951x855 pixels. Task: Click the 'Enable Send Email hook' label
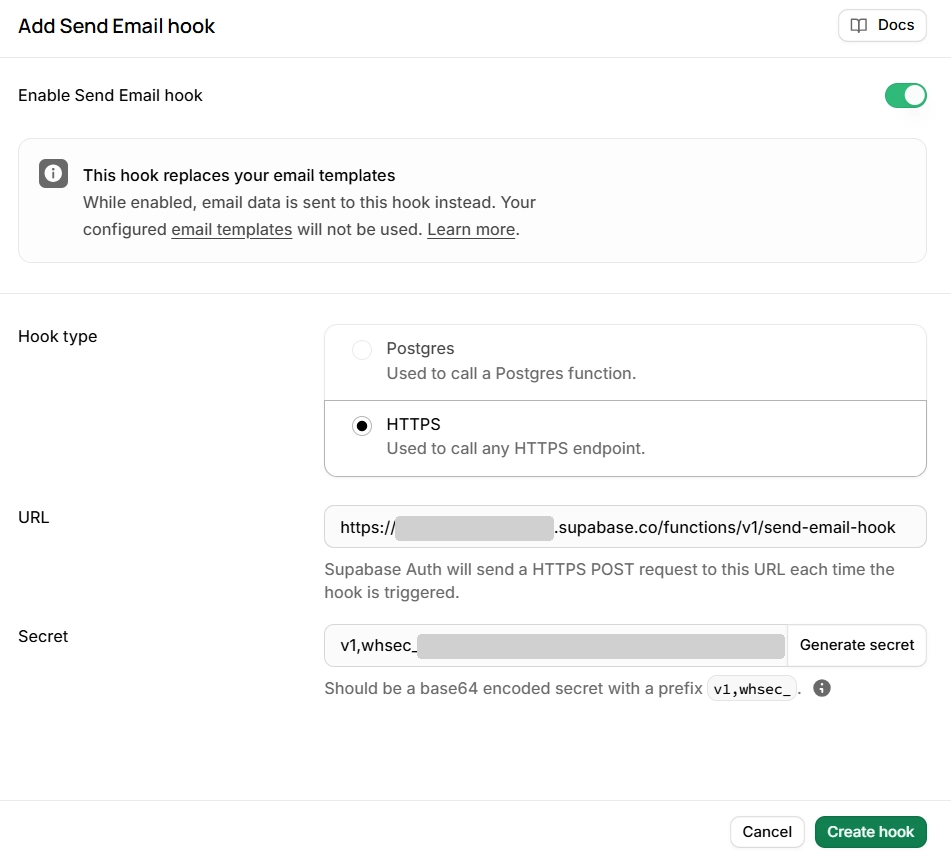pos(110,95)
